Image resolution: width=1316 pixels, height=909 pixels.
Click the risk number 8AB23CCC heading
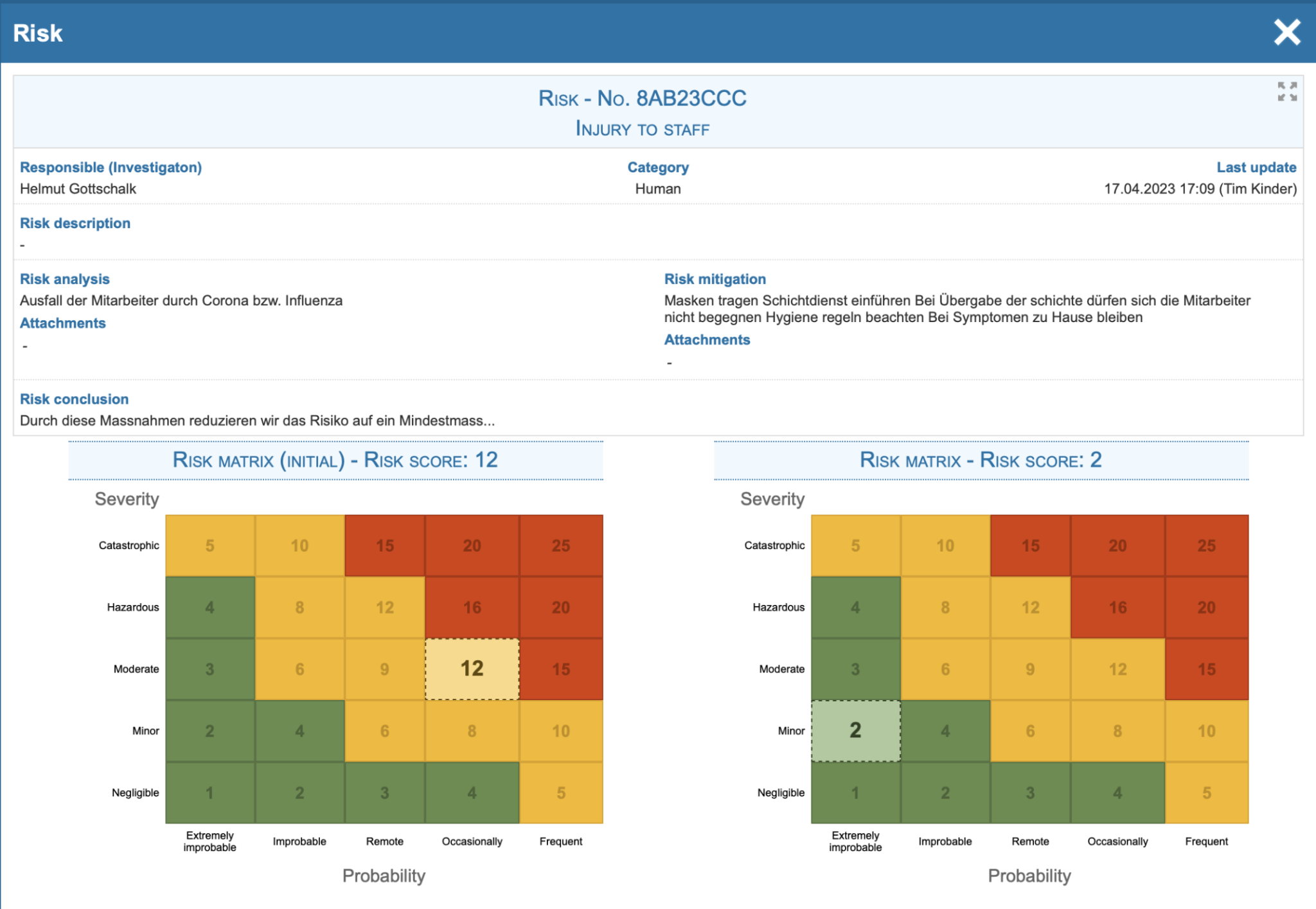(643, 98)
